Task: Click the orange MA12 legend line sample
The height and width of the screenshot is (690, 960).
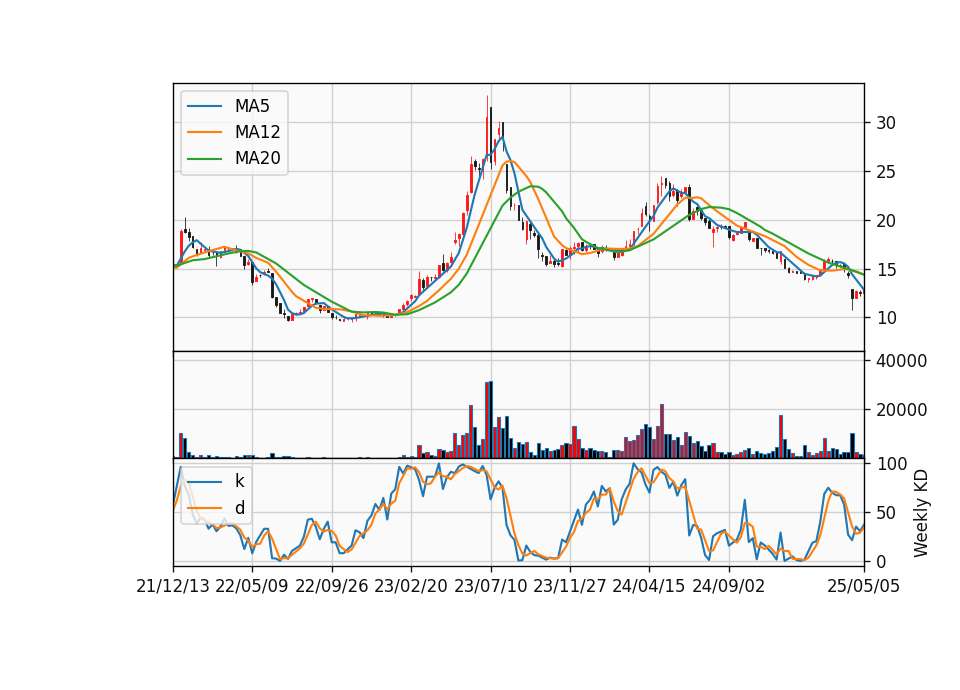Action: (x=204, y=132)
